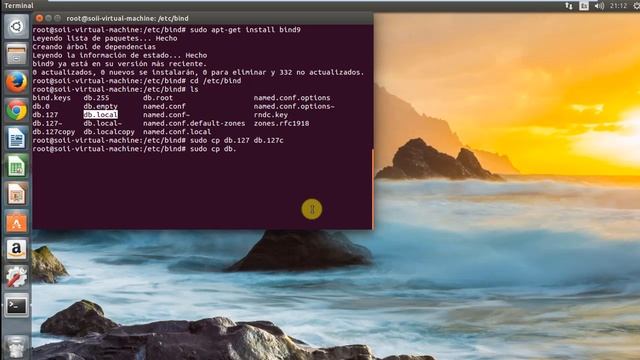Click the line 'sudo cp db.127 db.127c'

[237, 140]
